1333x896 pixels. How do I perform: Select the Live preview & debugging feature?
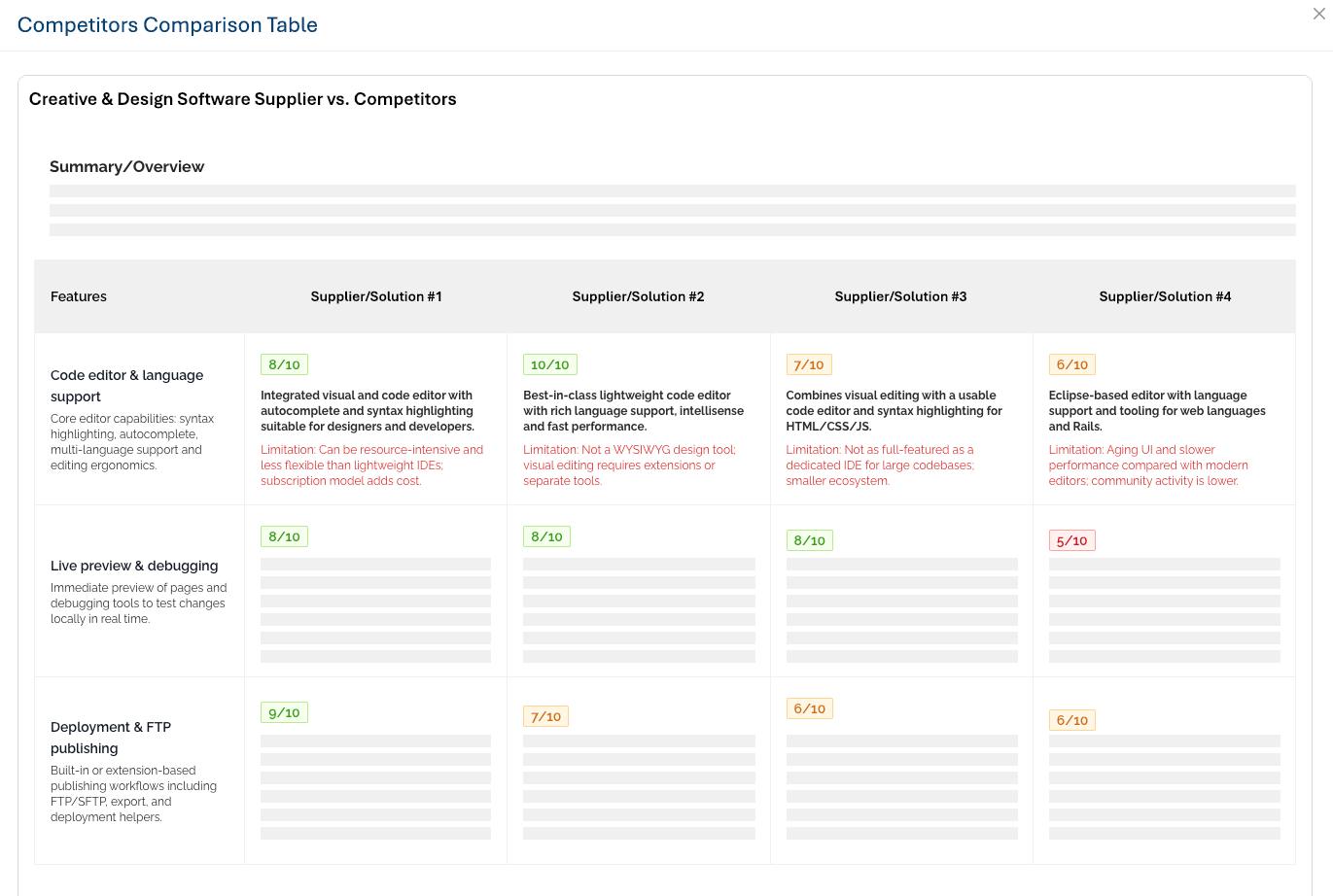(134, 566)
